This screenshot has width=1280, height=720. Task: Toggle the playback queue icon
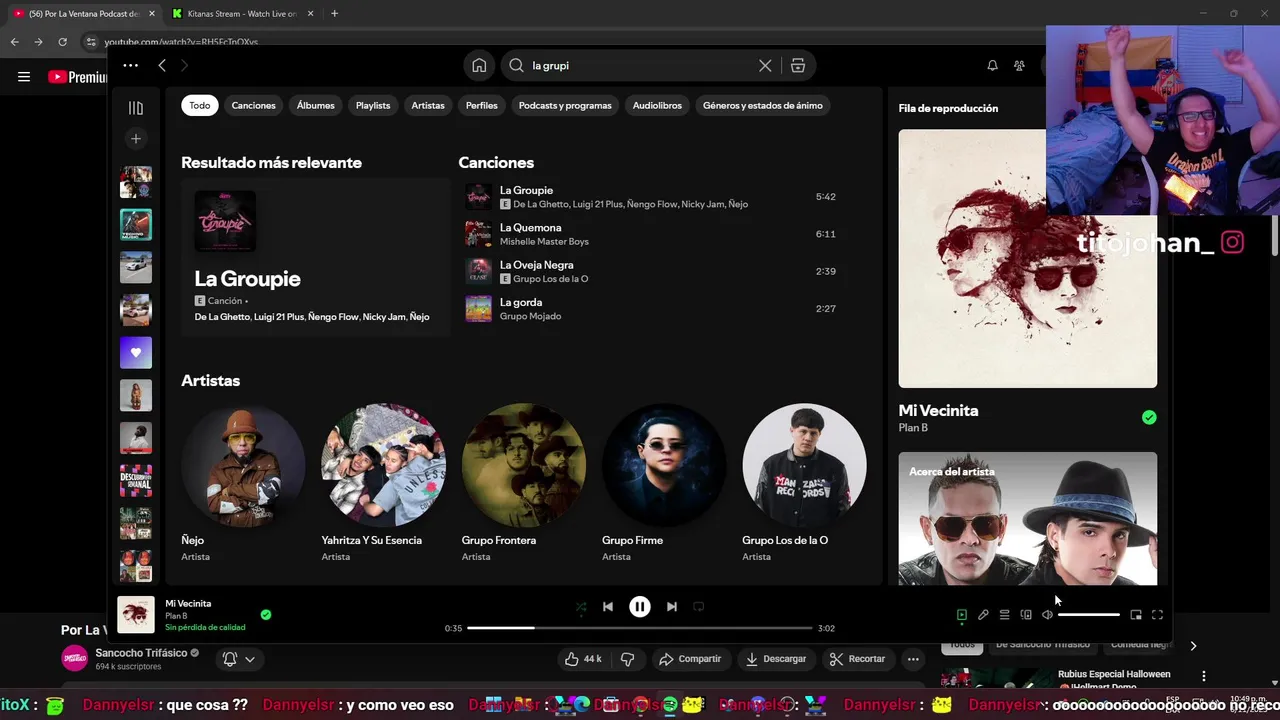(x=1005, y=615)
